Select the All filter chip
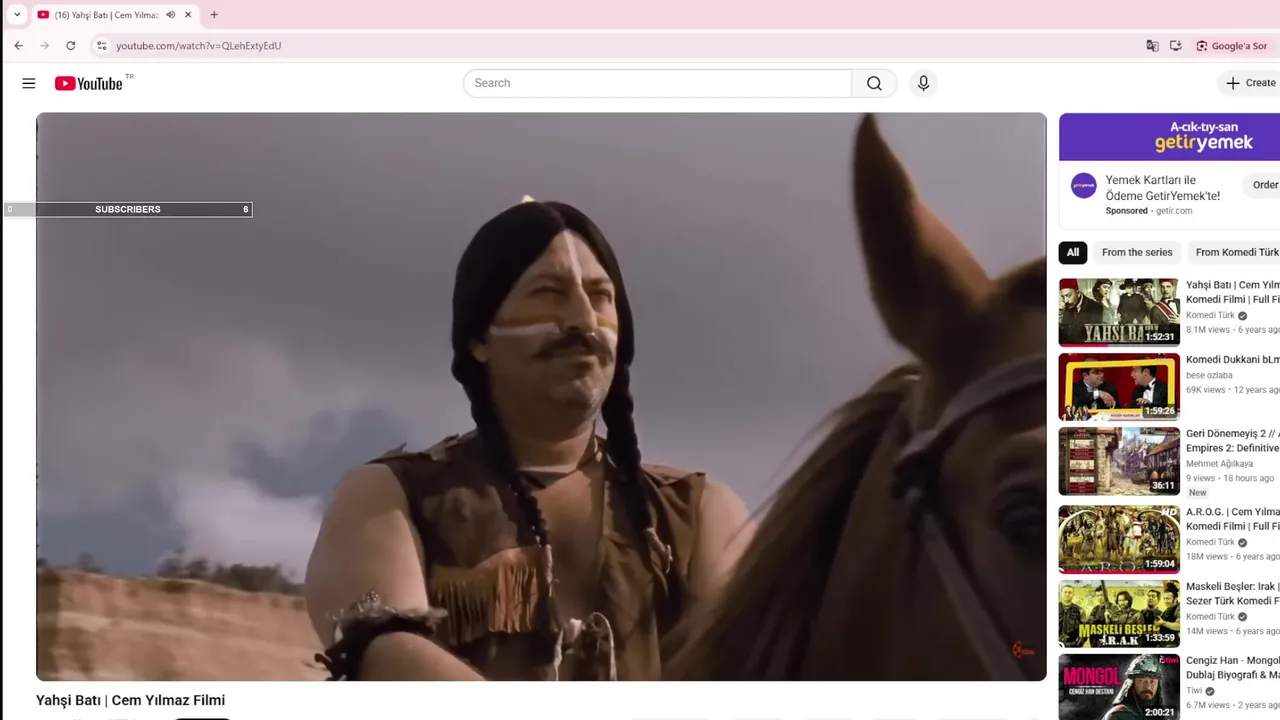This screenshot has width=1280, height=720. 1073,252
